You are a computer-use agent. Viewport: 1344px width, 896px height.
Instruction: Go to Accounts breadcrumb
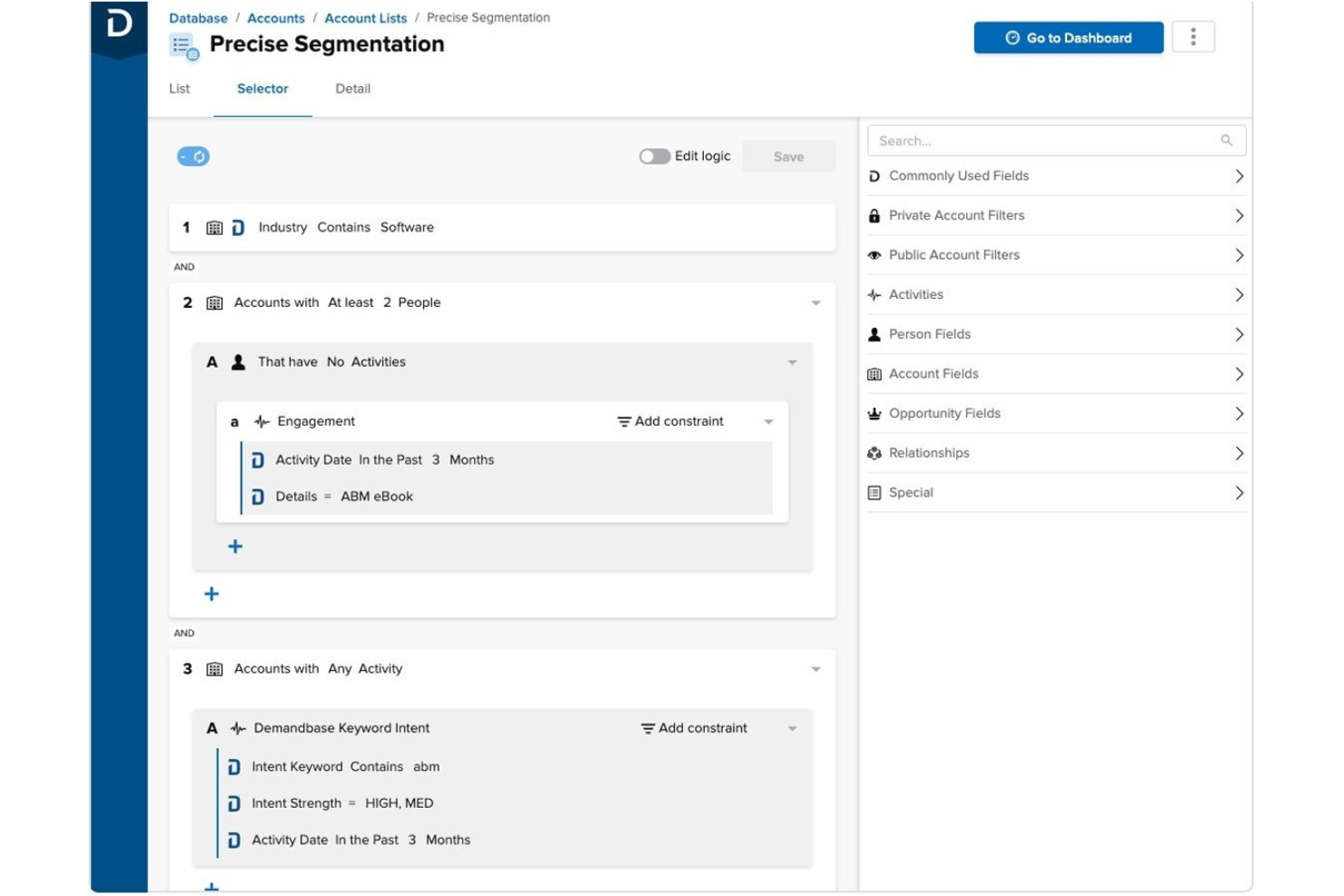[276, 18]
